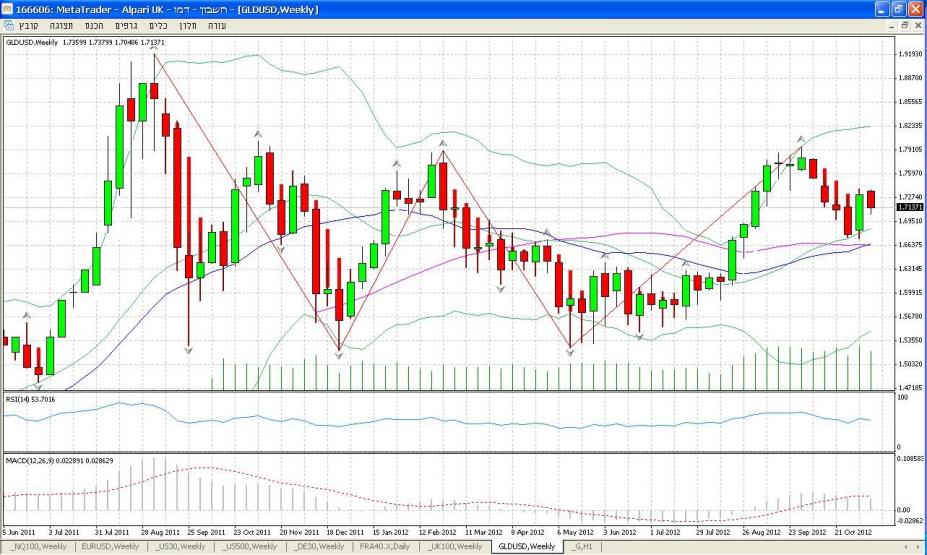927x555 pixels.
Task: Open the עזרה (Help) menu
Action: tap(217, 23)
